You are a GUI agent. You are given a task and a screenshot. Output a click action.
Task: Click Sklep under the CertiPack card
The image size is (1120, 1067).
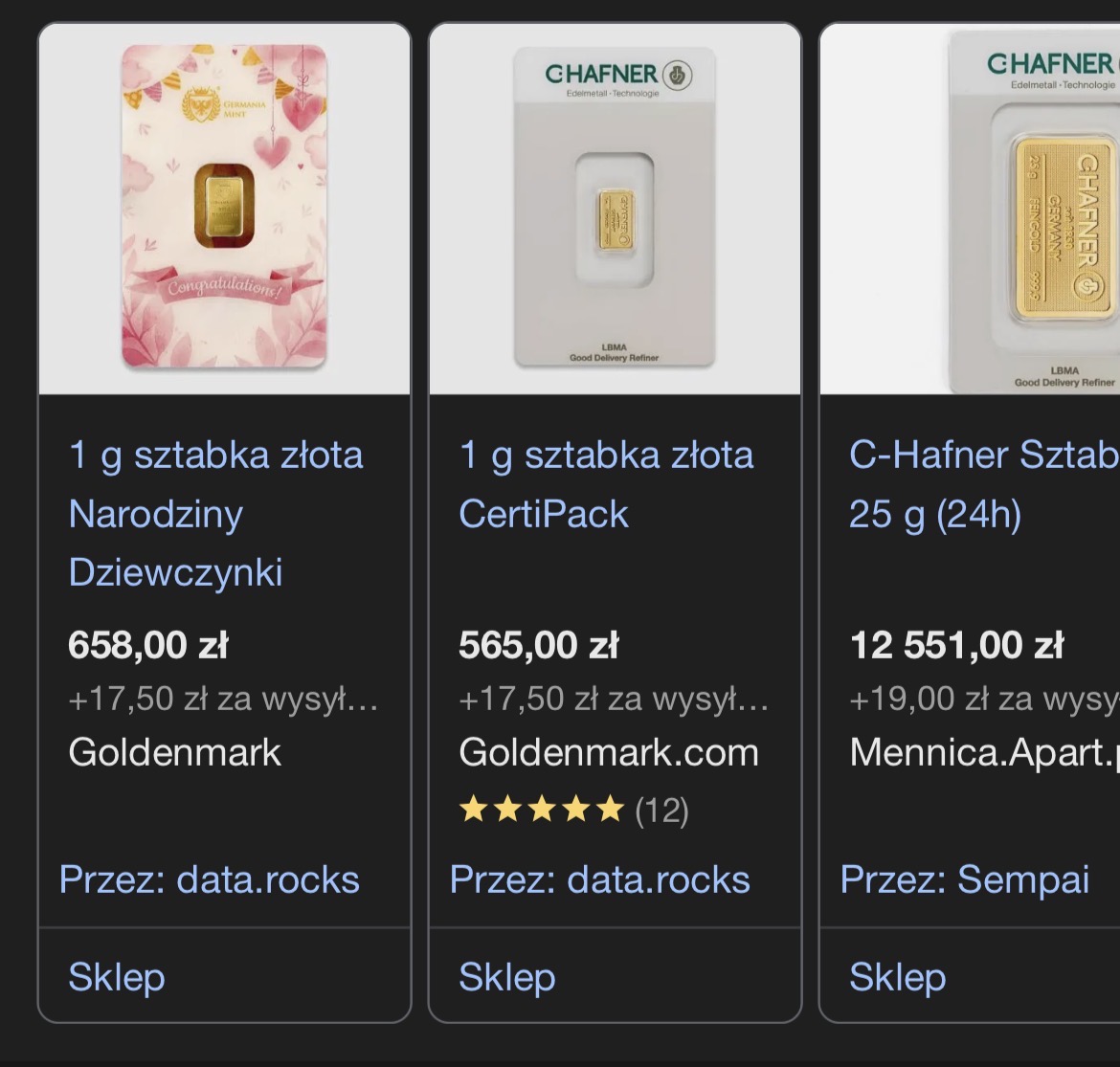pyautogui.click(x=507, y=977)
